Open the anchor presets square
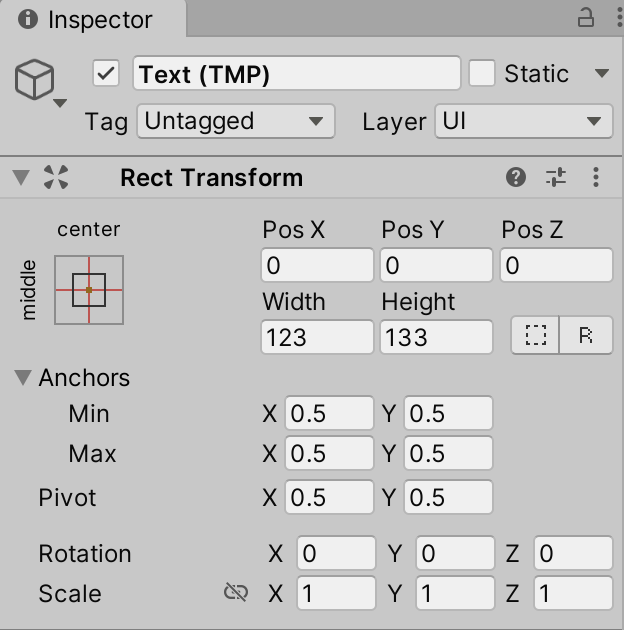 tap(89, 290)
